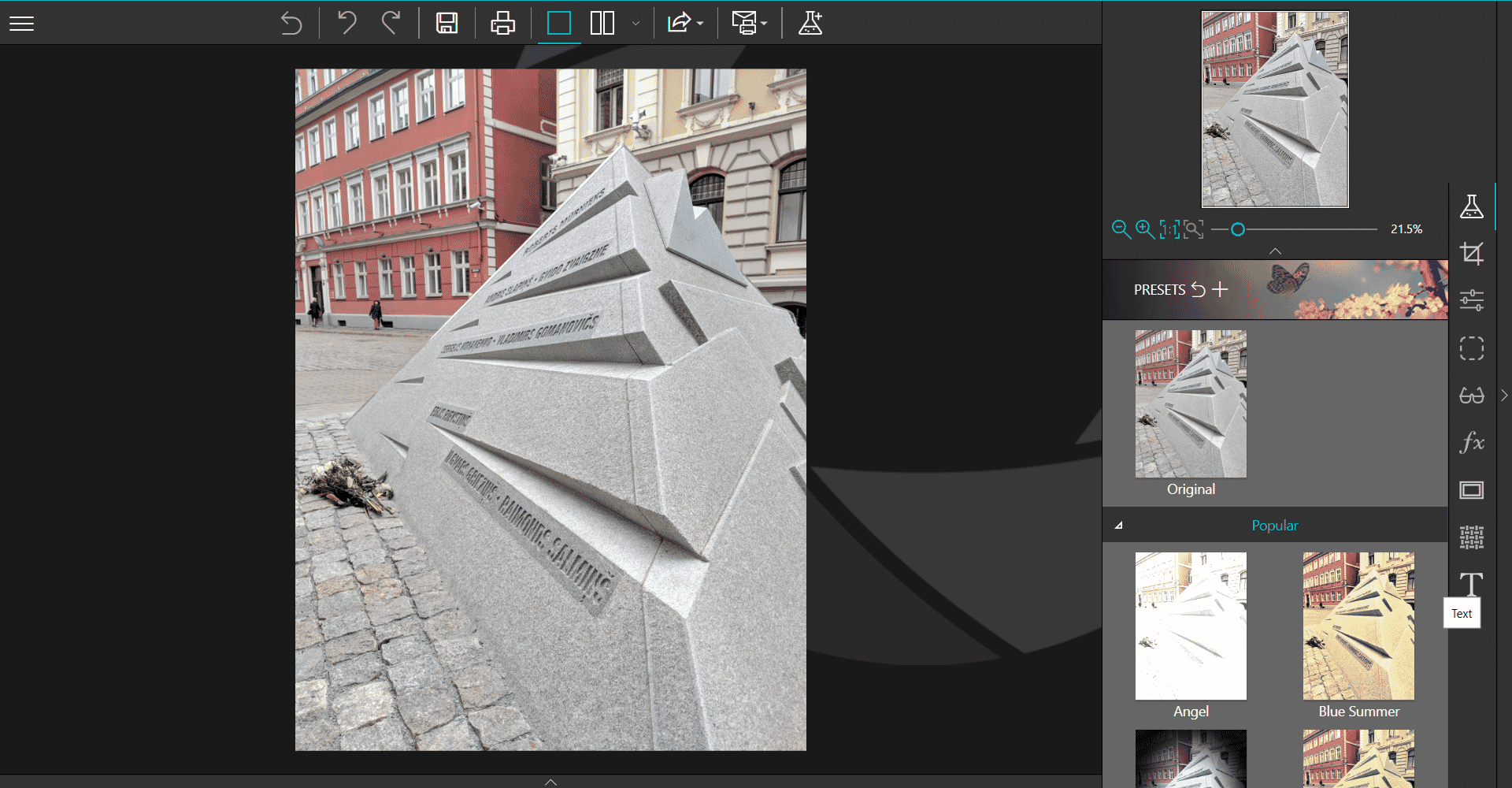Select the dashed selection editing tool
1512x788 pixels.
tap(1472, 348)
